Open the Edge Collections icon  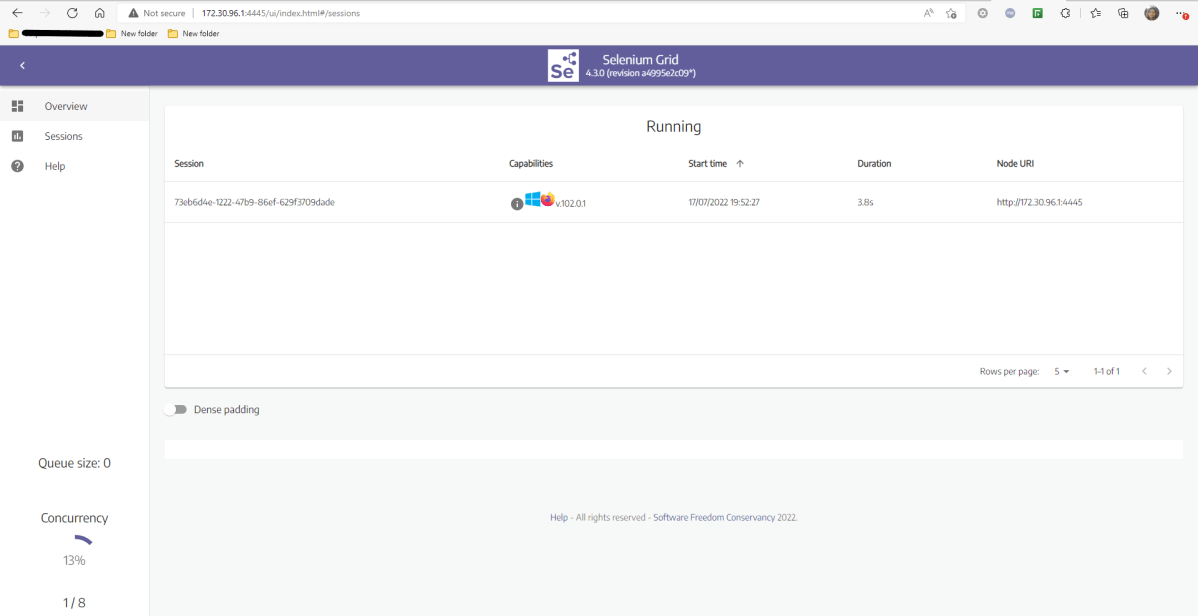pos(1123,13)
